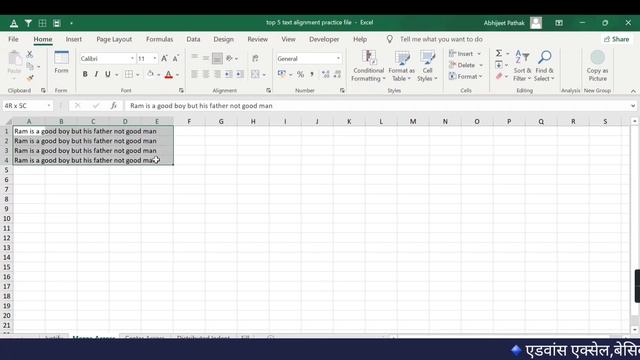
Task: Toggle Center alignment
Action: tap(206, 74)
